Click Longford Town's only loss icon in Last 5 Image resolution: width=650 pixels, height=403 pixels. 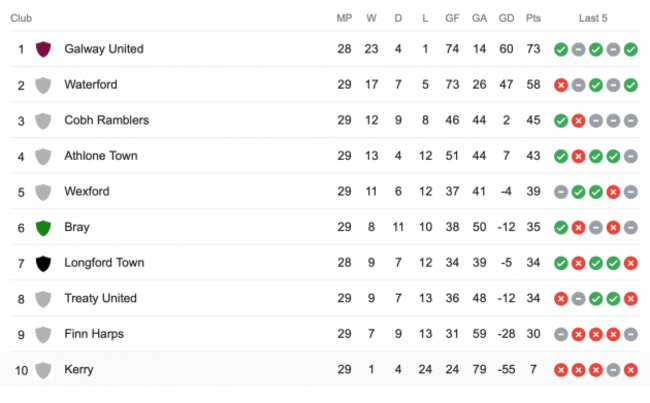tap(630, 263)
